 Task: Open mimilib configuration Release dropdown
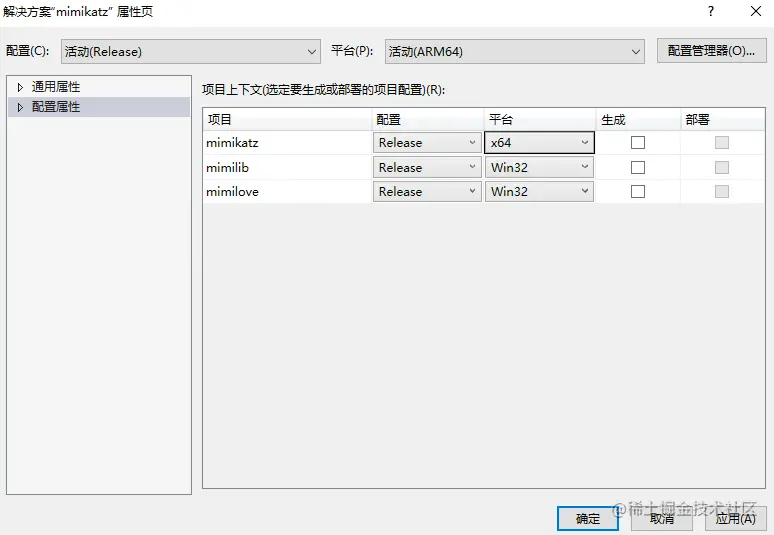(427, 167)
